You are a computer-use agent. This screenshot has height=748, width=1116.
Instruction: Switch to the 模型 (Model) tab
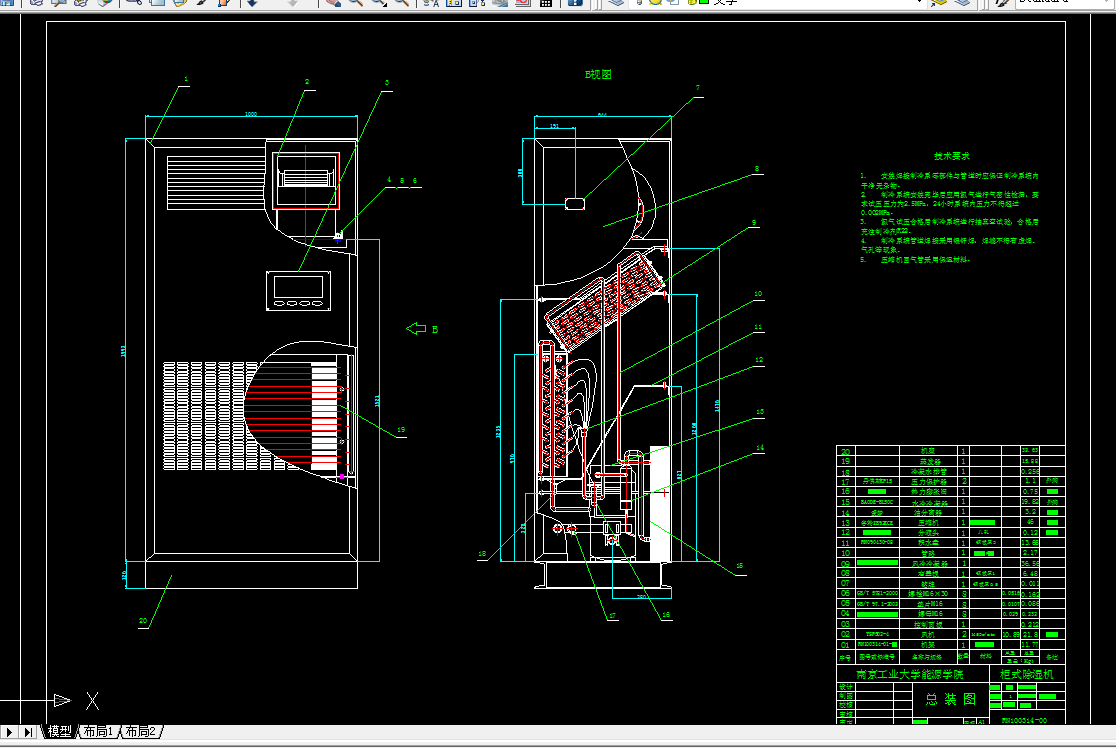[x=59, y=732]
